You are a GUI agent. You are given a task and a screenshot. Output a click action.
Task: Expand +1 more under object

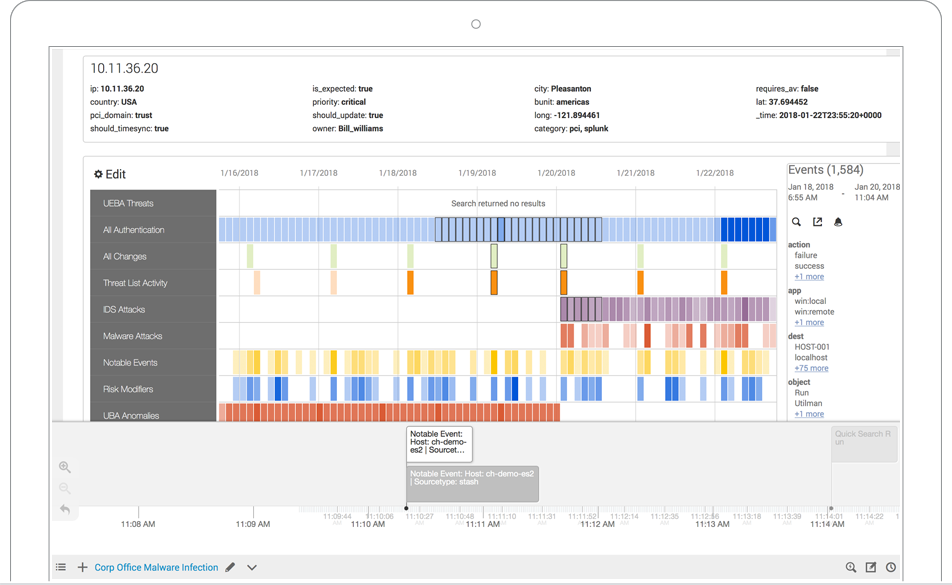(x=809, y=414)
